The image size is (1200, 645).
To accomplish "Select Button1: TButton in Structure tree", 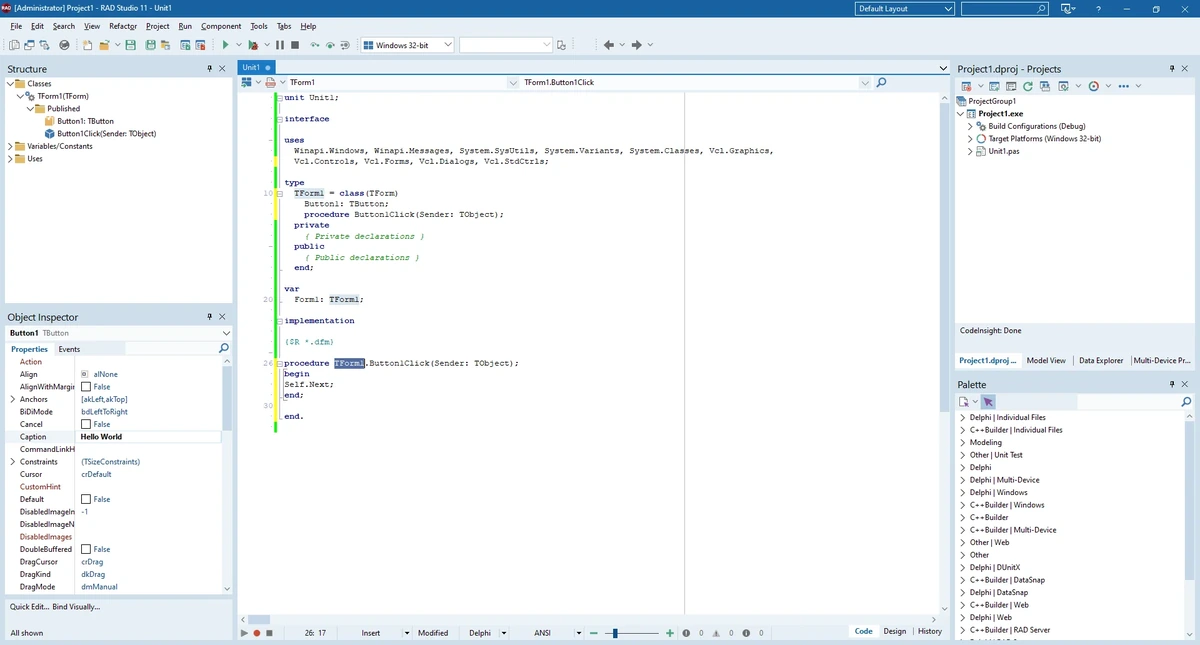I will tap(85, 121).
